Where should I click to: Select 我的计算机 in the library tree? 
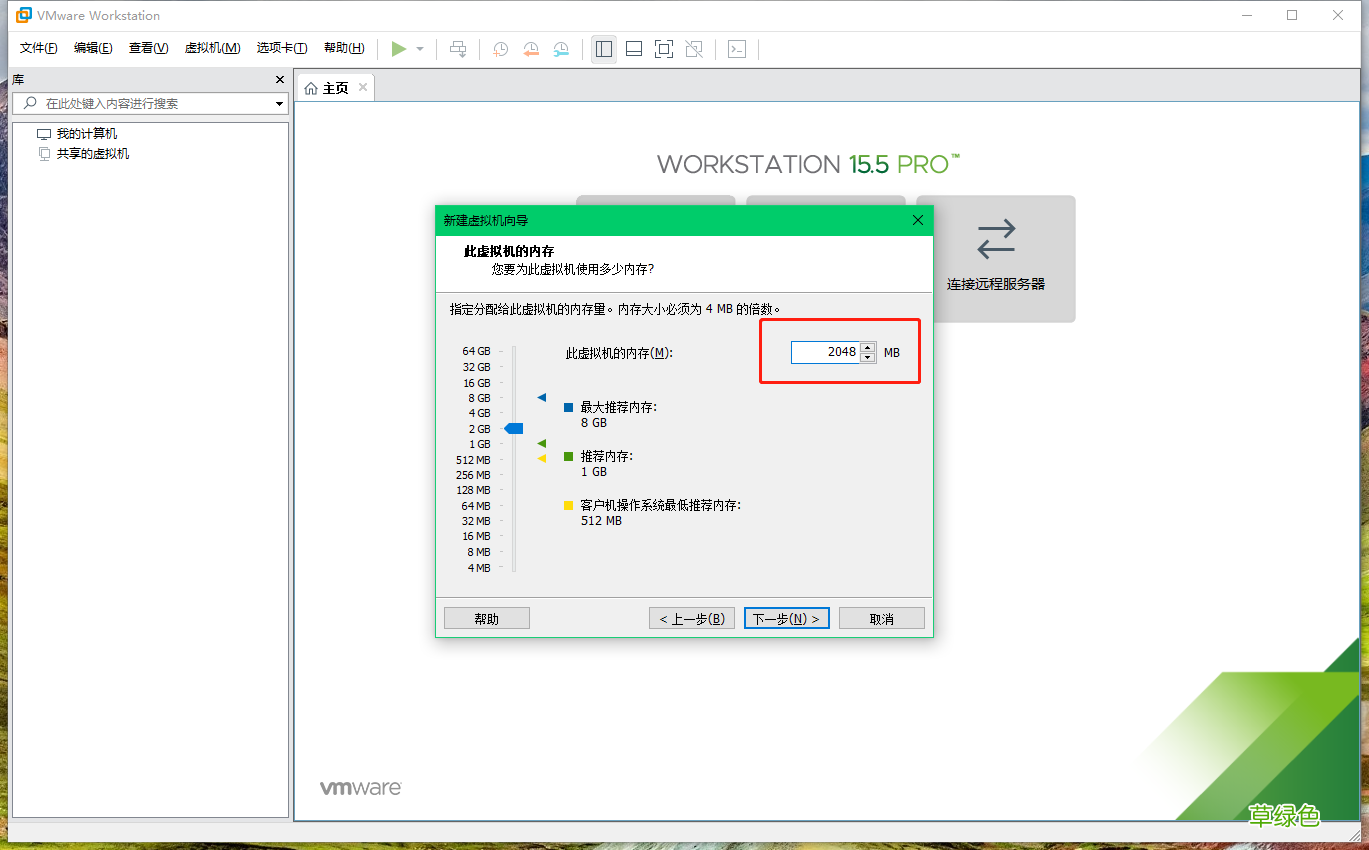pyautogui.click(x=85, y=132)
